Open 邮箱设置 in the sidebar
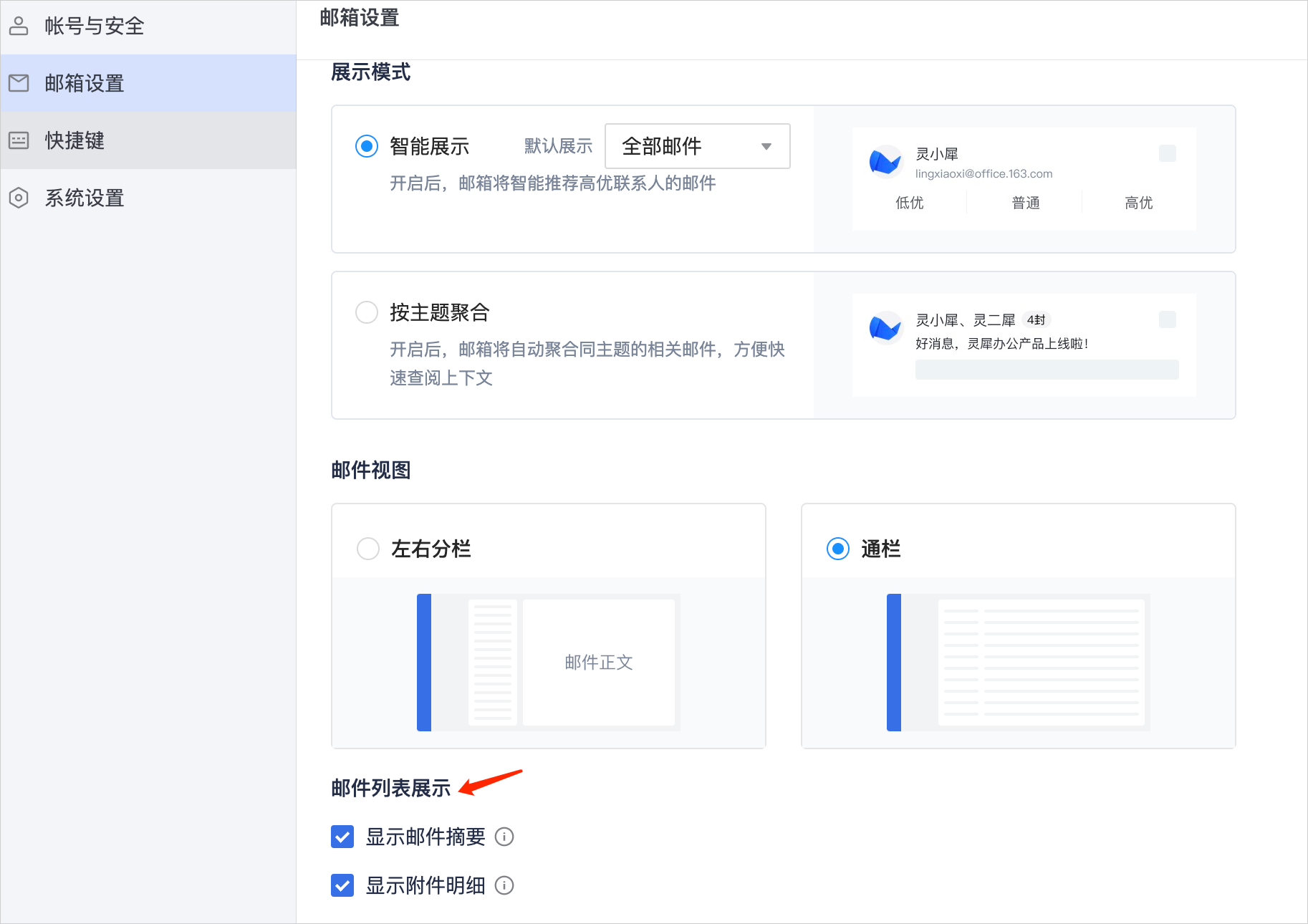 point(148,83)
